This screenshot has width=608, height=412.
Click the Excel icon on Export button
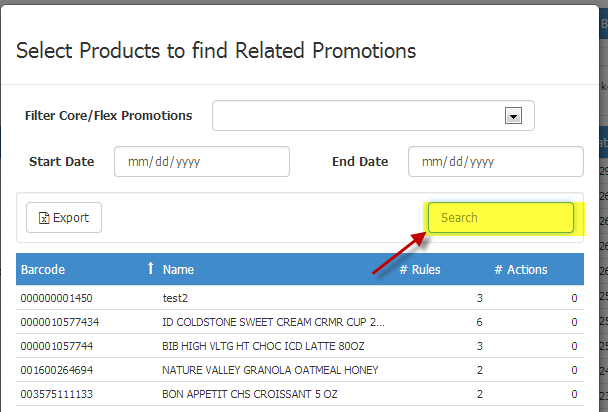coord(44,218)
